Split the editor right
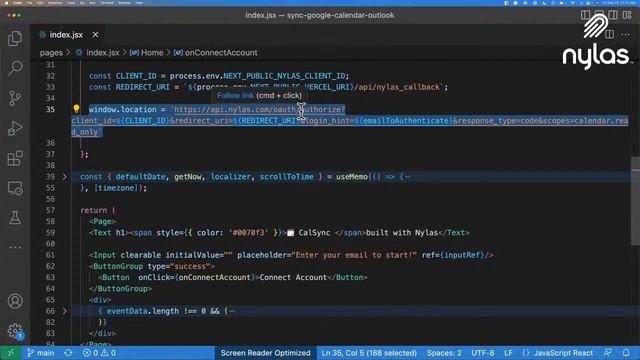The height and width of the screenshot is (360, 640). click(x=609, y=35)
